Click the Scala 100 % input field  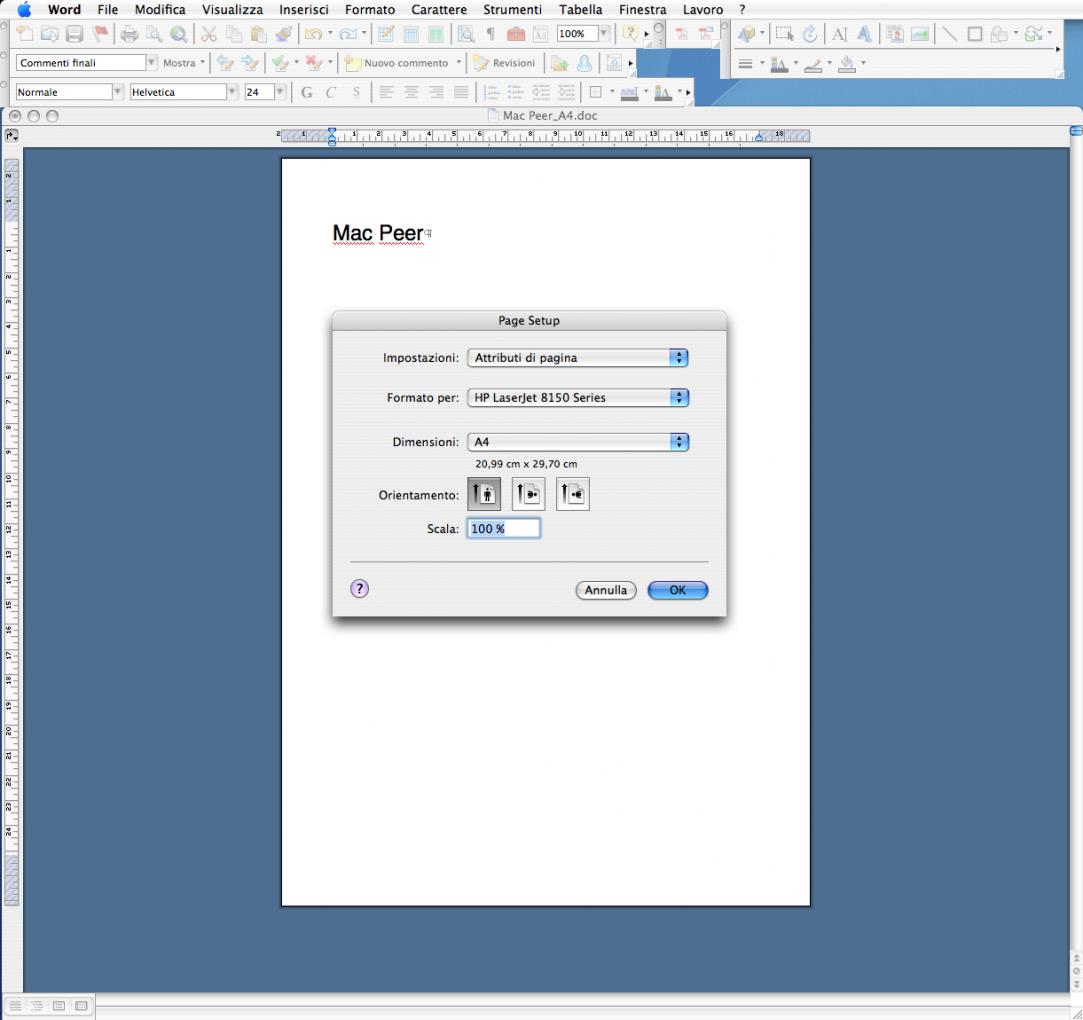point(504,528)
